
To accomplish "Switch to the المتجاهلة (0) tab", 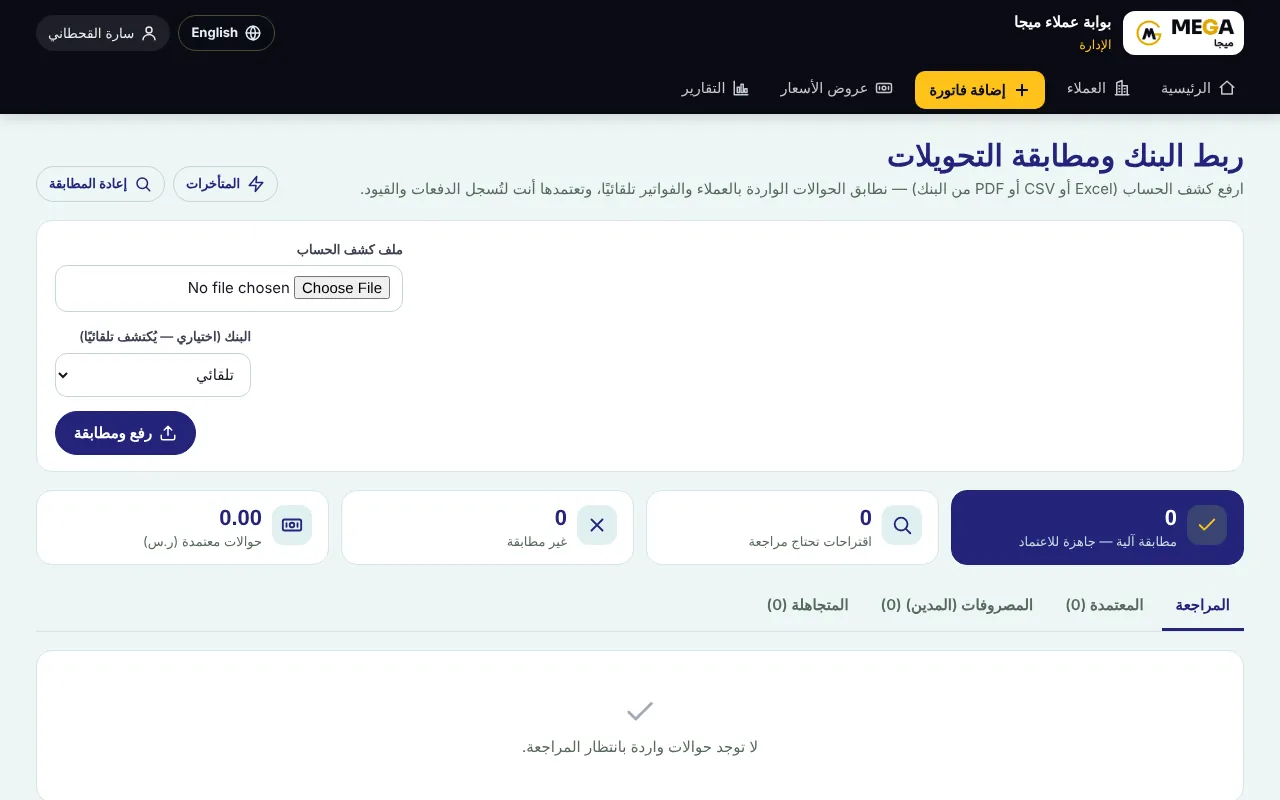I will 808,605.
